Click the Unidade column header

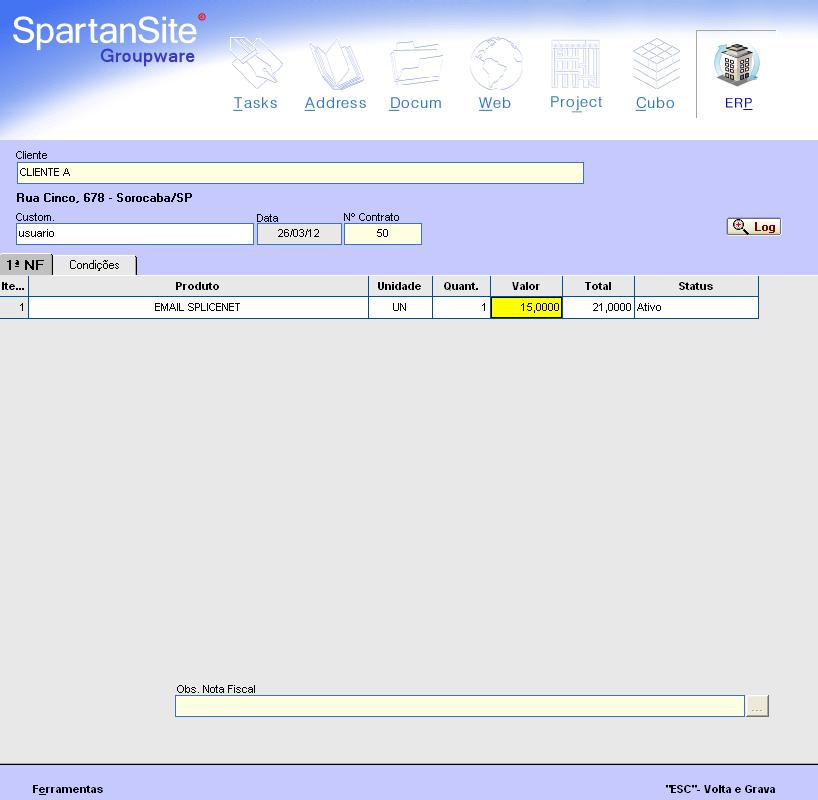(400, 286)
